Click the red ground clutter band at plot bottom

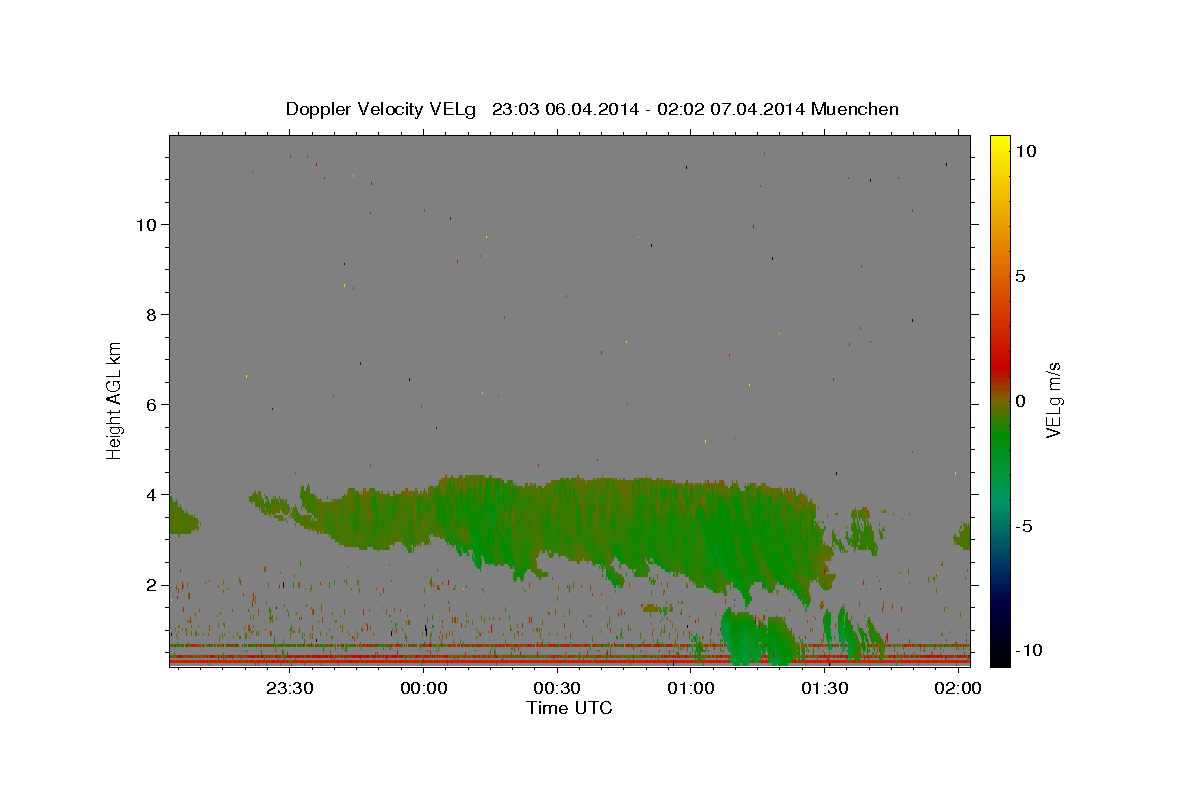[x=569, y=659]
